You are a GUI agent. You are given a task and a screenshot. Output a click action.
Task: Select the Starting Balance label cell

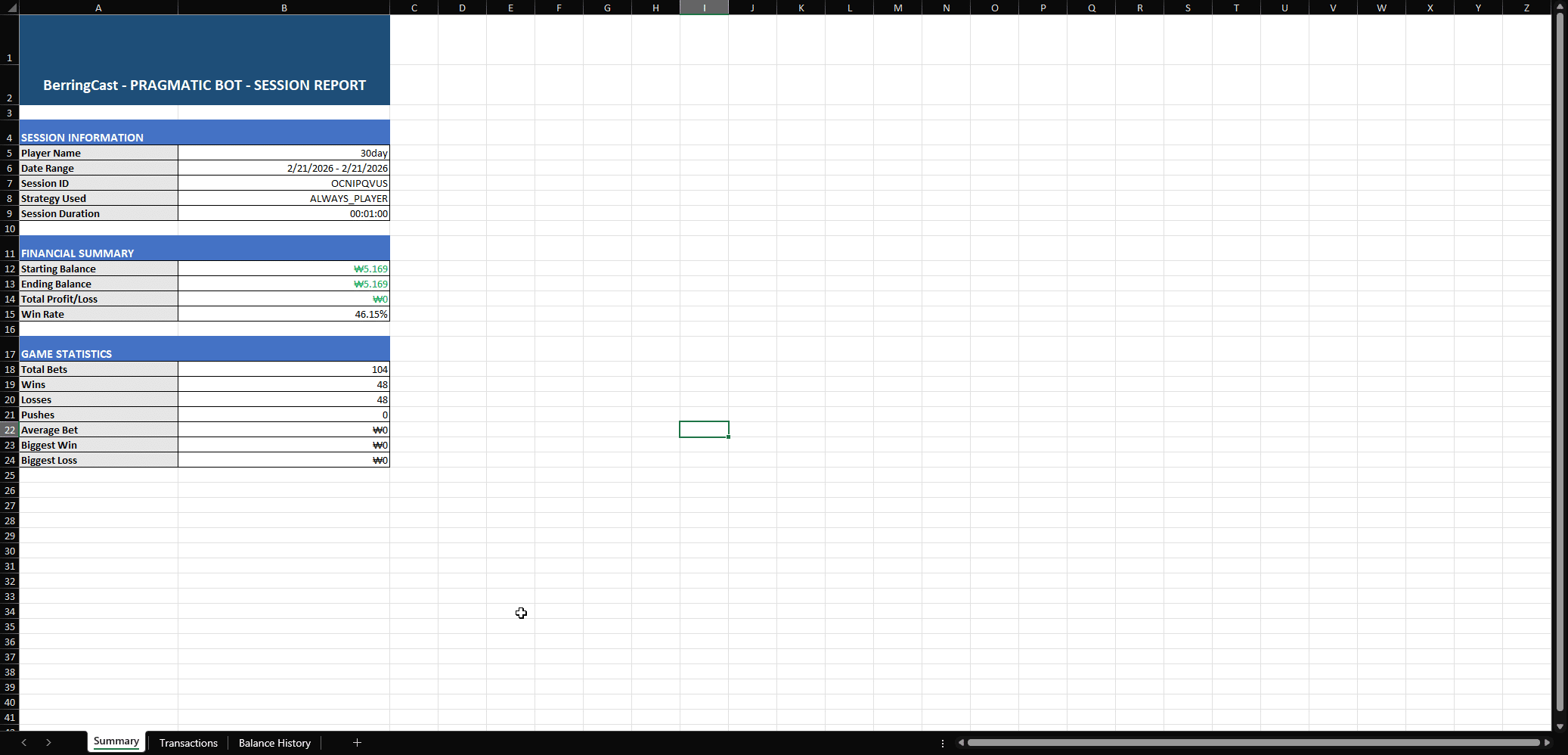tap(99, 269)
